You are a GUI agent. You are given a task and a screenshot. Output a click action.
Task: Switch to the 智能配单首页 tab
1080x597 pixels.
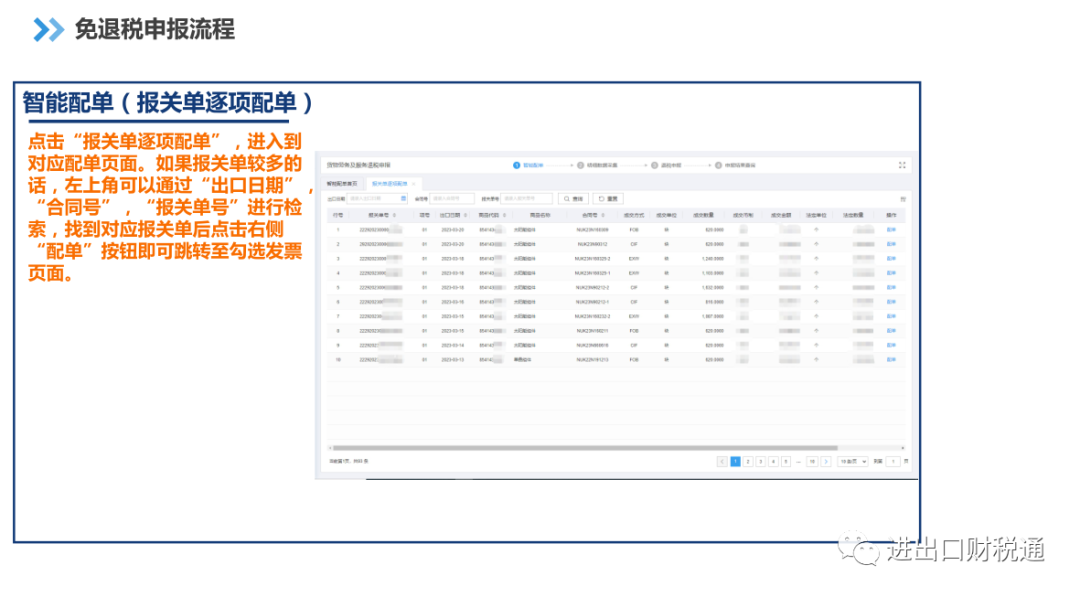[x=342, y=184]
